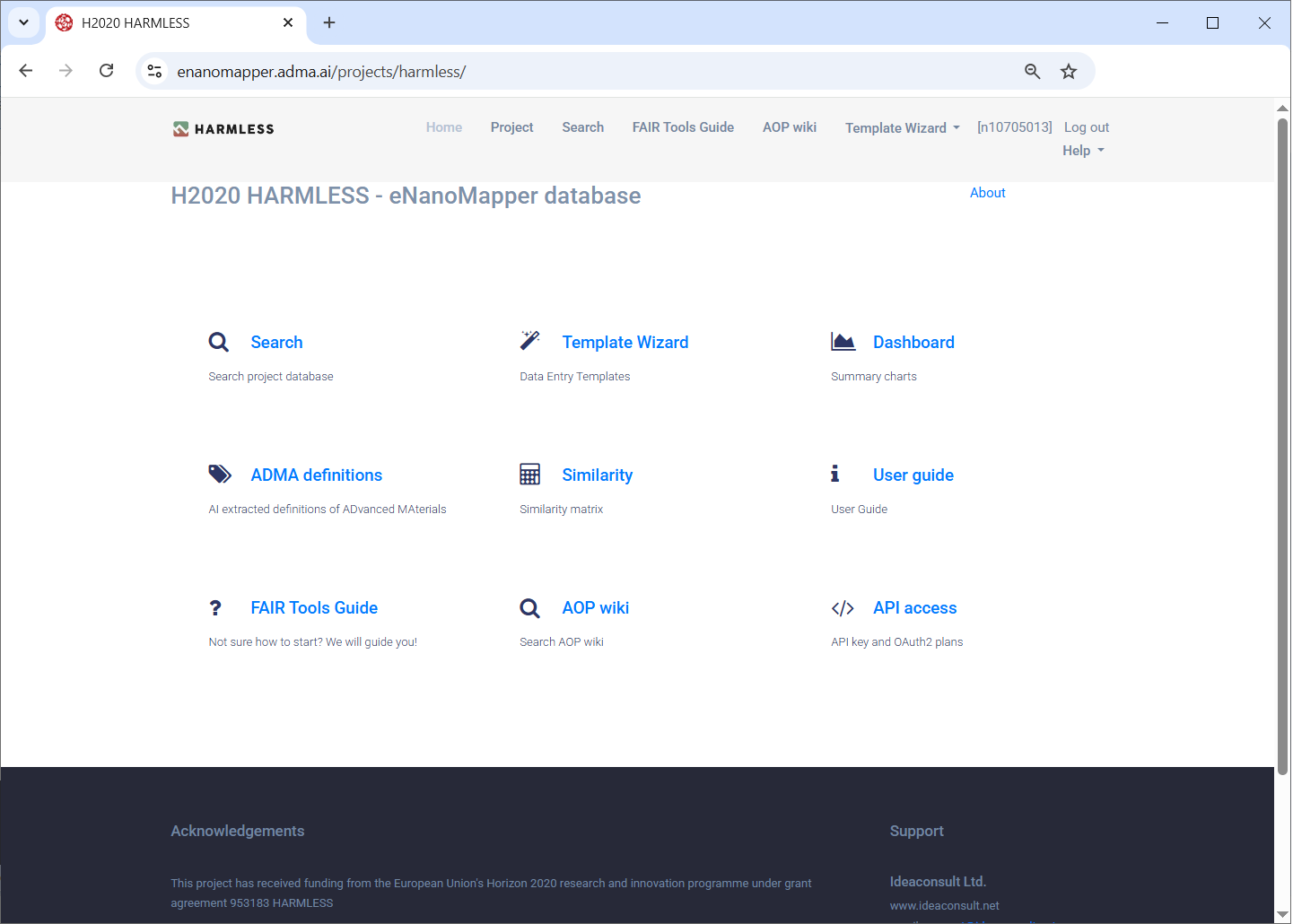
Task: Click the Similarity matrix grid icon
Action: 529,475
